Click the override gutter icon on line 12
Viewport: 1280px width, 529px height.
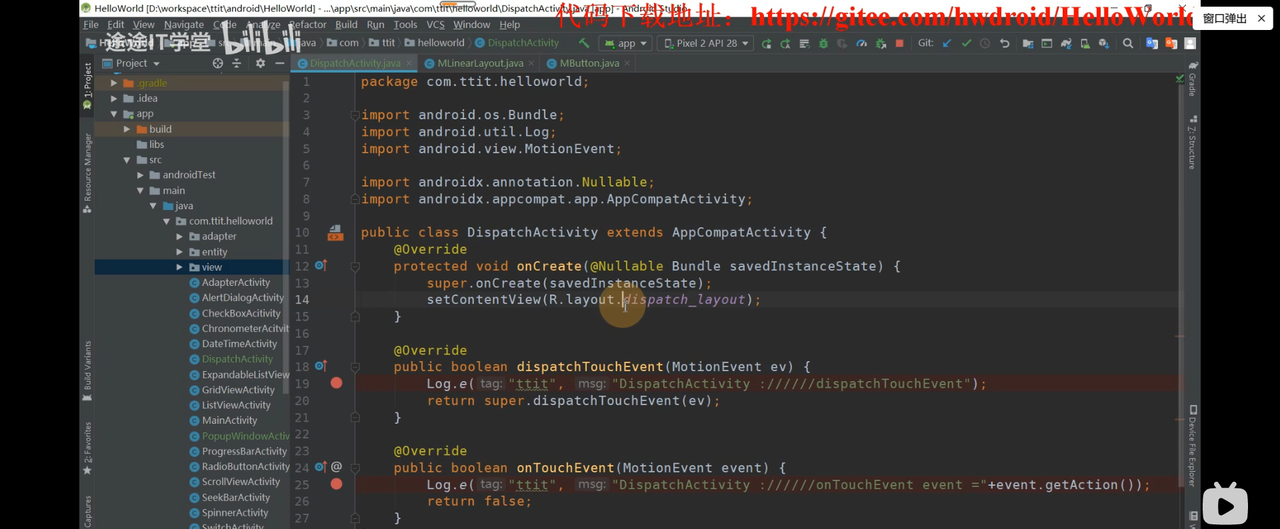coord(321,266)
